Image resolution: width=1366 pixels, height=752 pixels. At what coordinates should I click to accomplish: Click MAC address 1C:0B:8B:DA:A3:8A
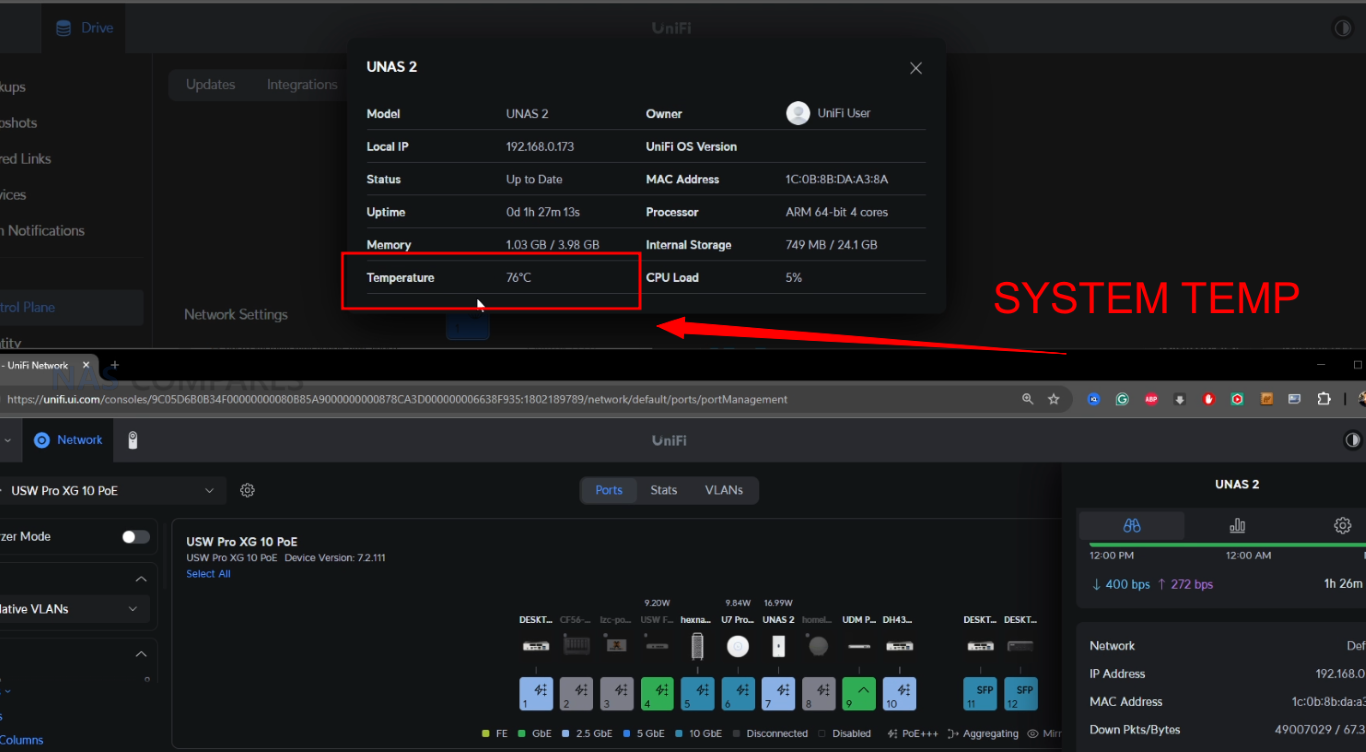point(837,180)
